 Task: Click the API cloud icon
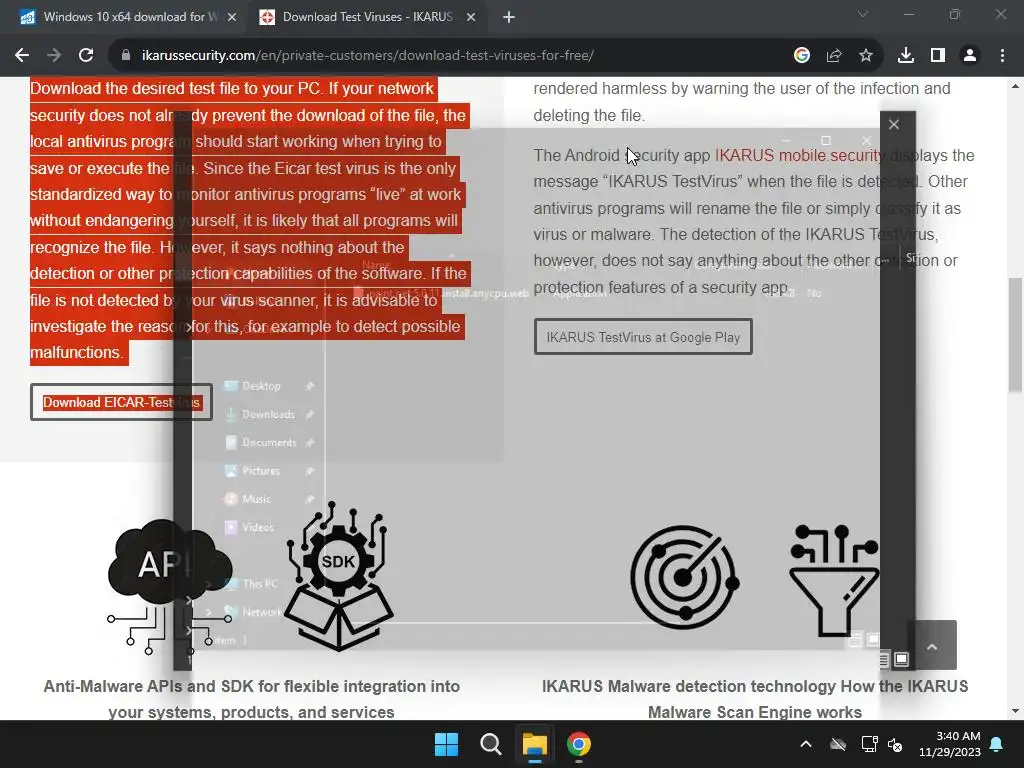coord(170,585)
